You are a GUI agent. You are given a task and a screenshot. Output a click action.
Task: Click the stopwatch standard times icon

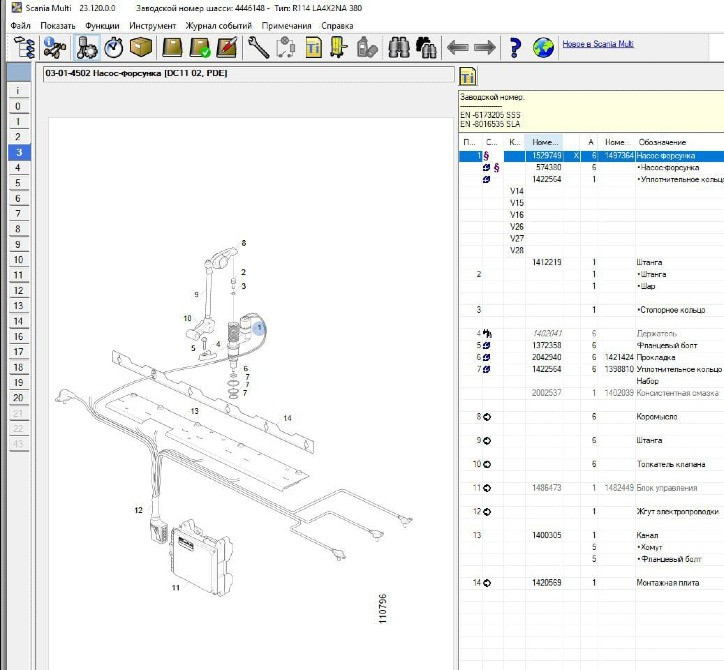click(114, 47)
